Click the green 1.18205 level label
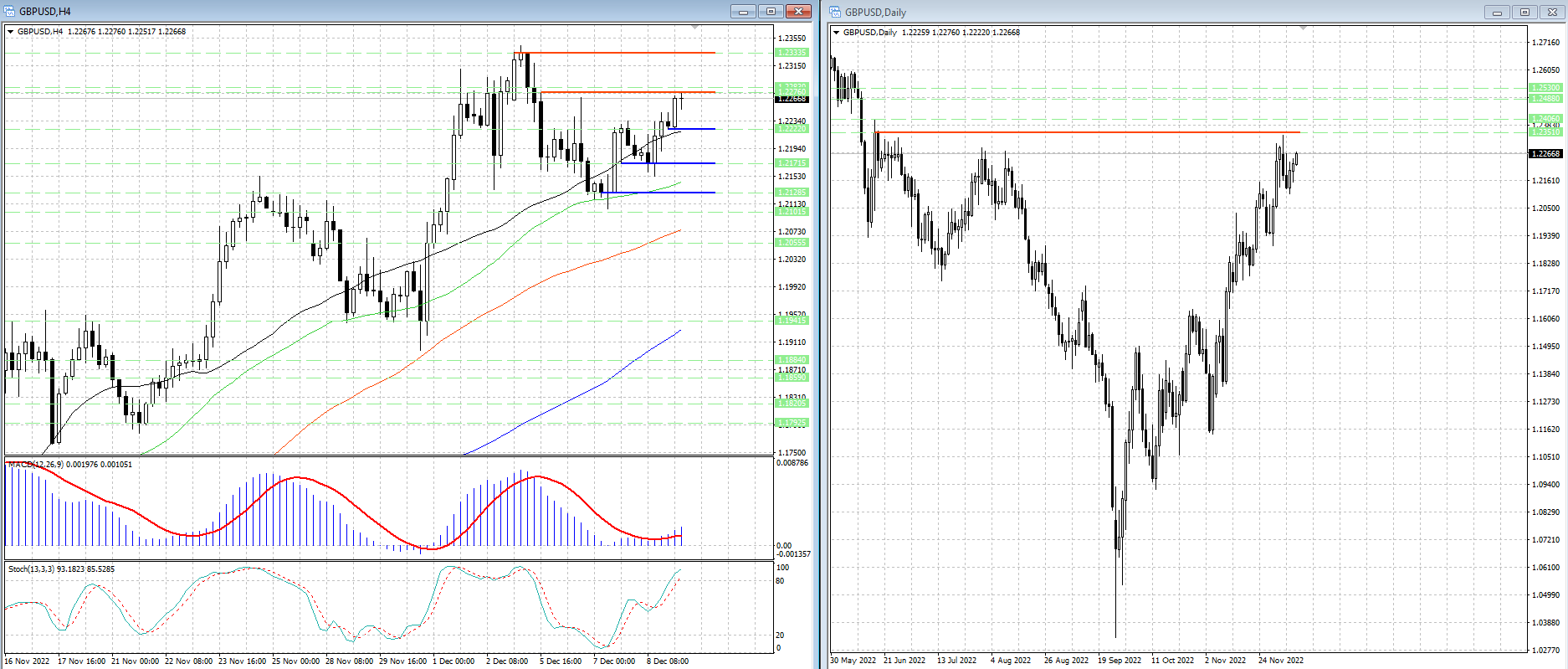 792,404
